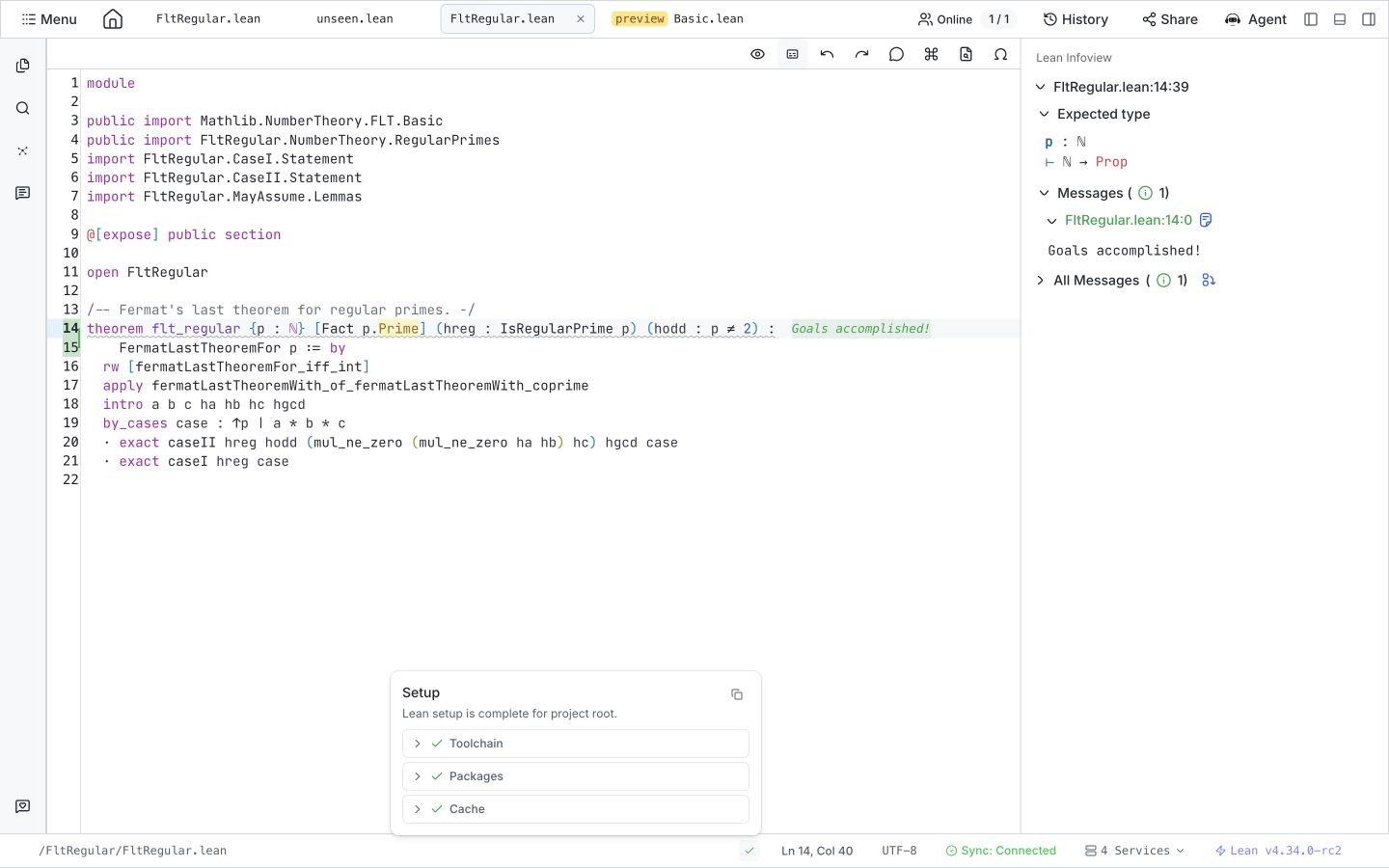
Task: Click the /FltRegular/FltRegular.lean path
Action: [133, 851]
